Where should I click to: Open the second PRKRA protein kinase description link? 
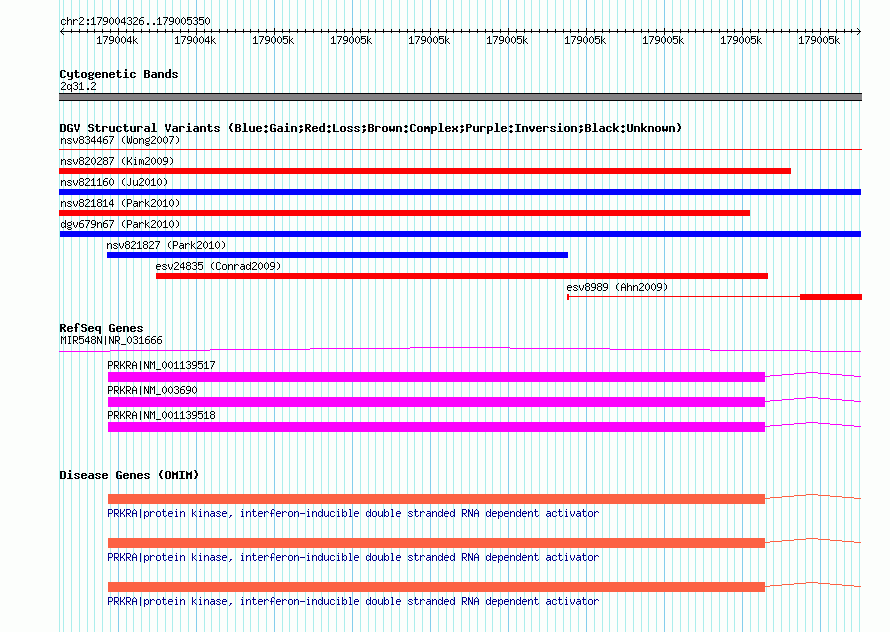(x=353, y=558)
